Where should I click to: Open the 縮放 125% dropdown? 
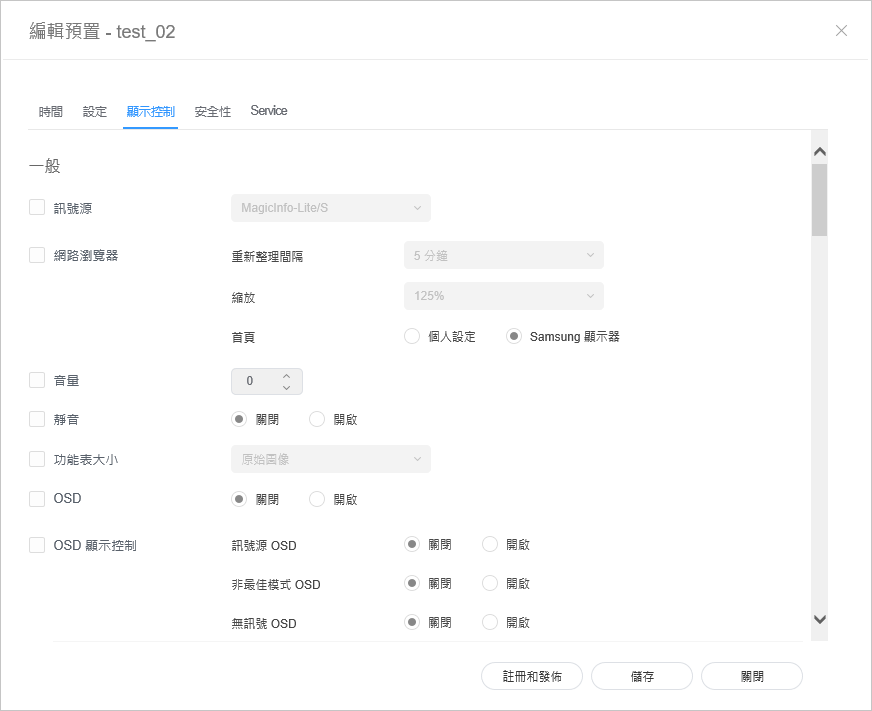pyautogui.click(x=503, y=296)
